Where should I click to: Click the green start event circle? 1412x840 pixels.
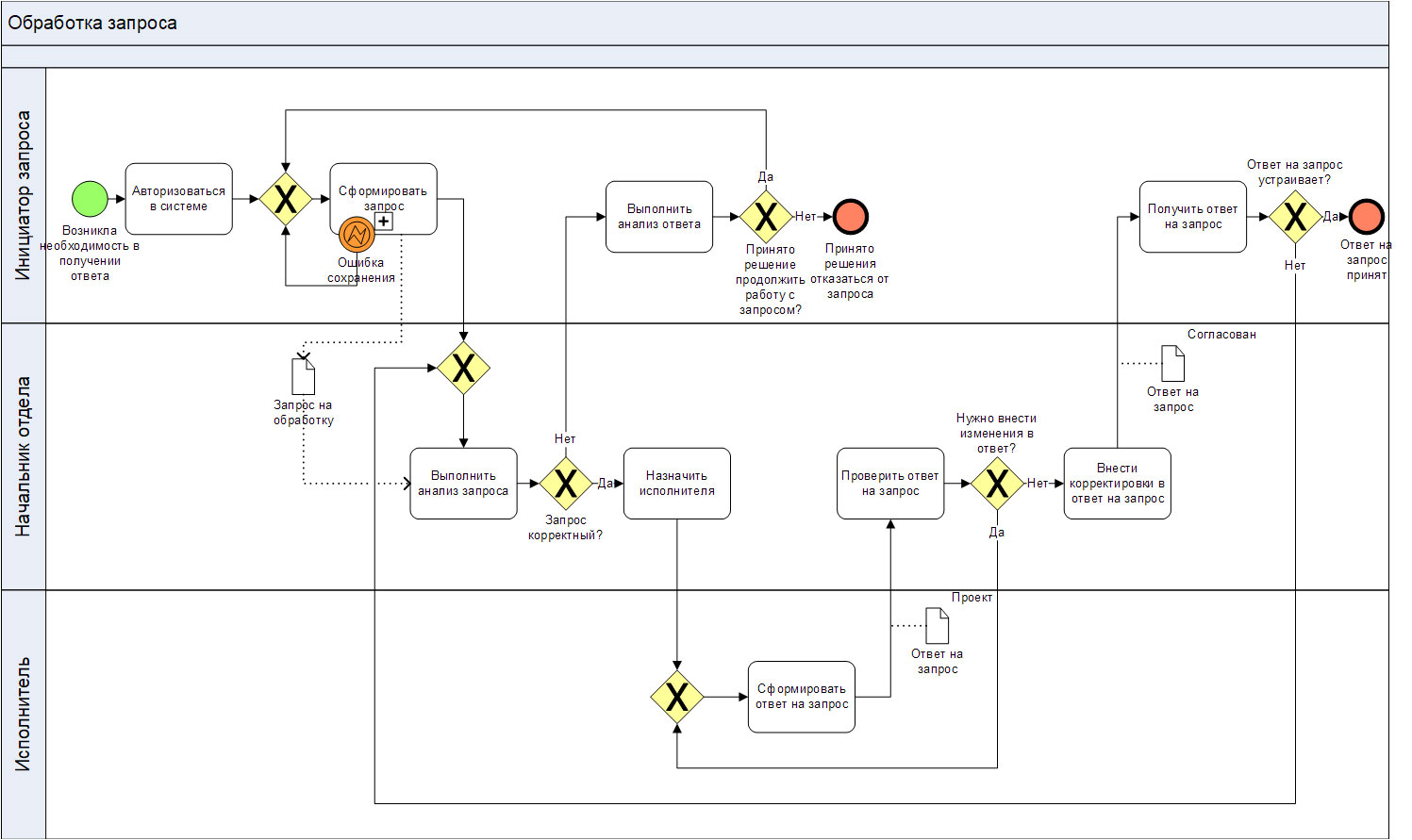coord(91,199)
